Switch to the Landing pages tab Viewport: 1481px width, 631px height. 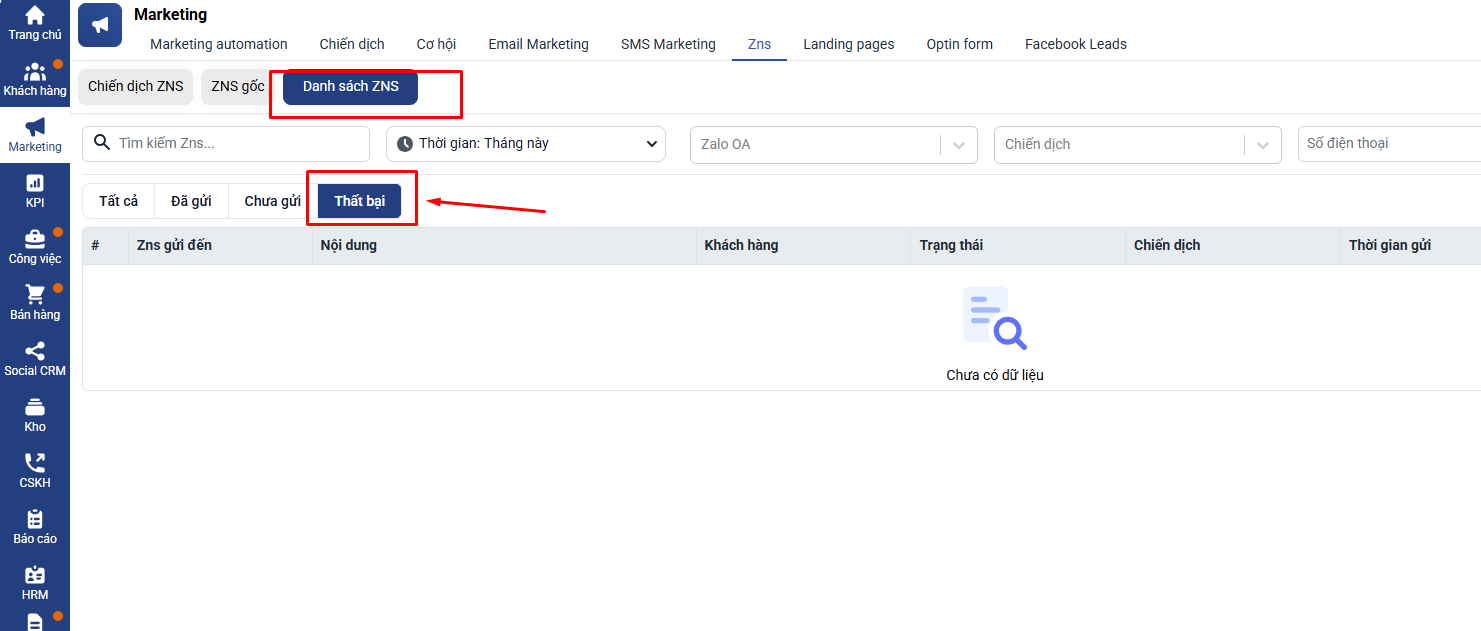[x=848, y=44]
